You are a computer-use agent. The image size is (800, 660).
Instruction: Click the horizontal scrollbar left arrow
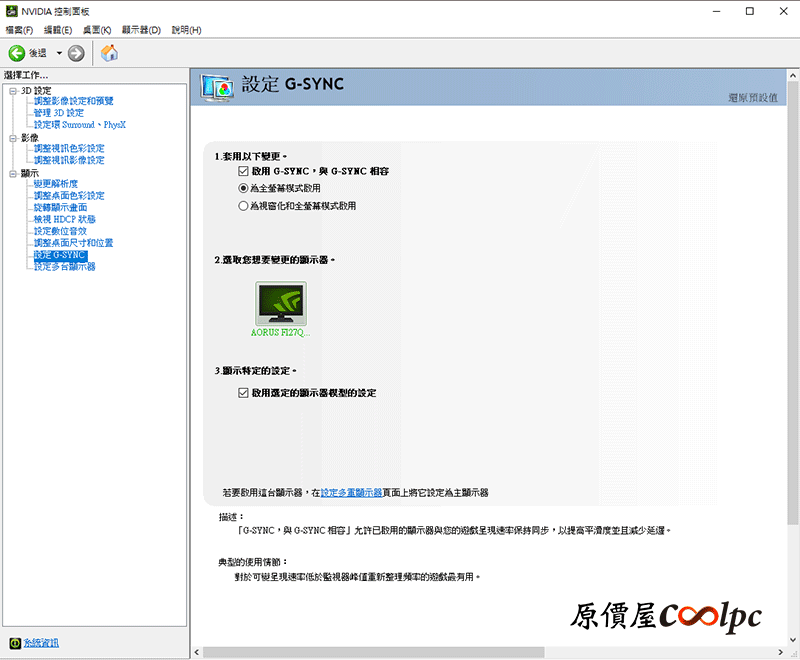coord(197,652)
